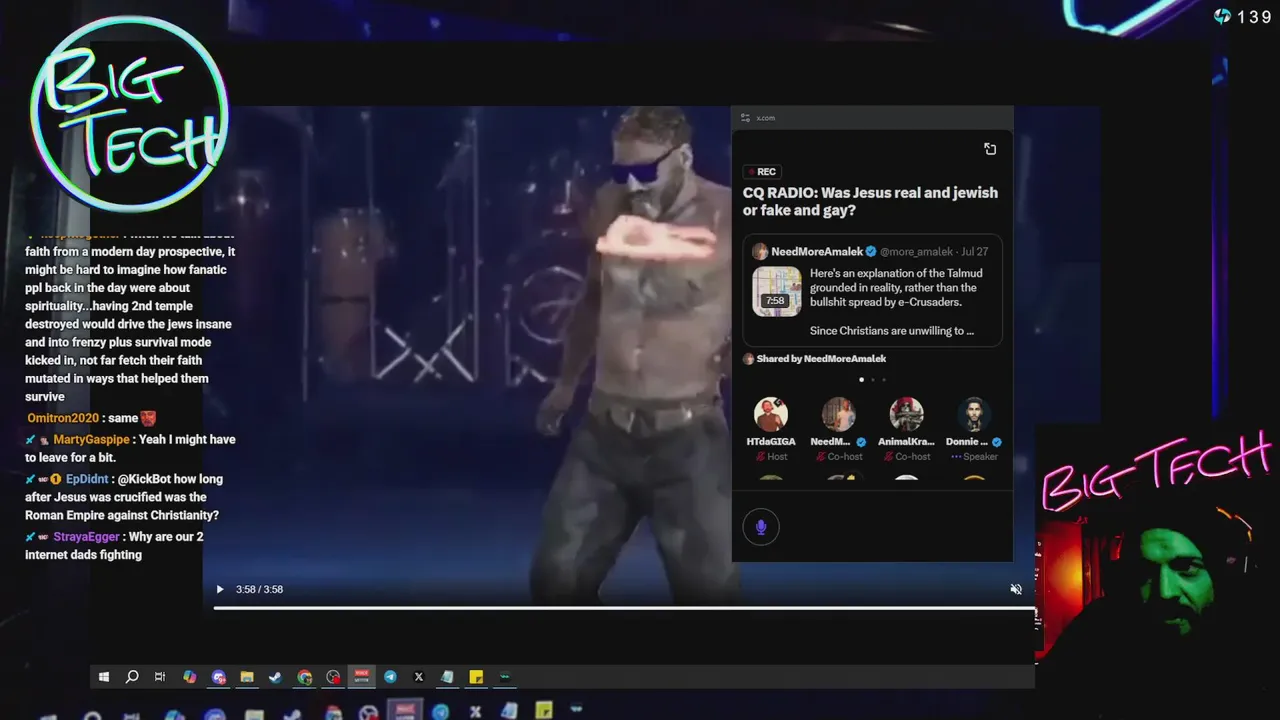Click Donnie speaker avatar
The height and width of the screenshot is (720, 1280).
click(x=974, y=414)
